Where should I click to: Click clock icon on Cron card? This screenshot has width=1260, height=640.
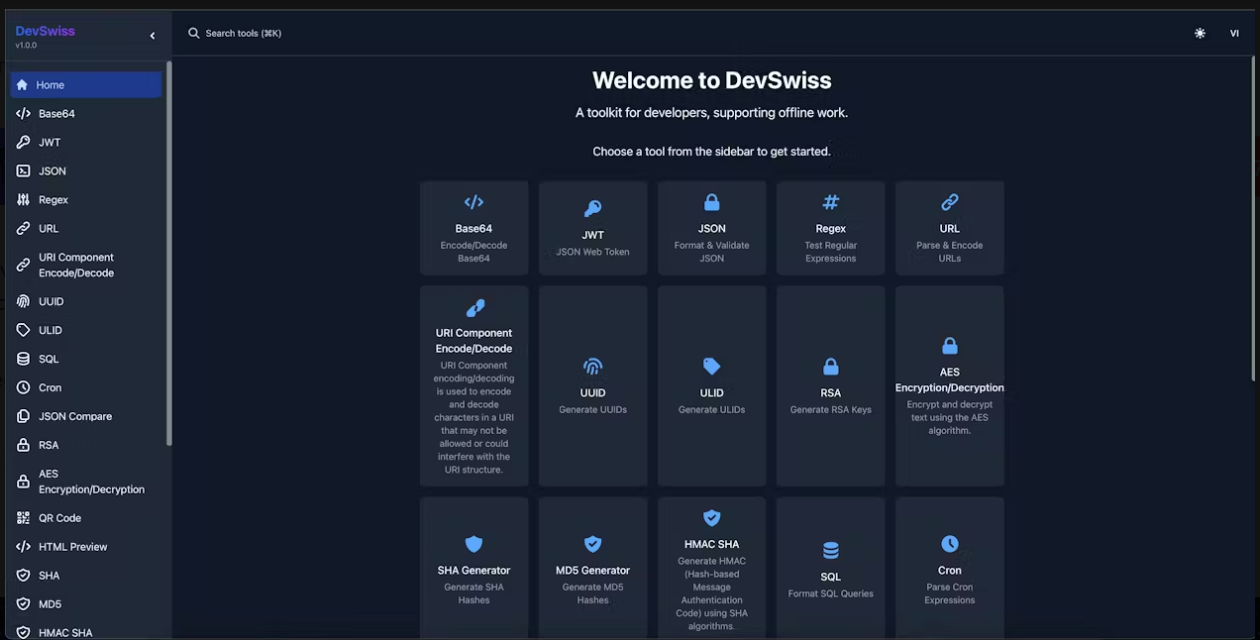tap(950, 544)
